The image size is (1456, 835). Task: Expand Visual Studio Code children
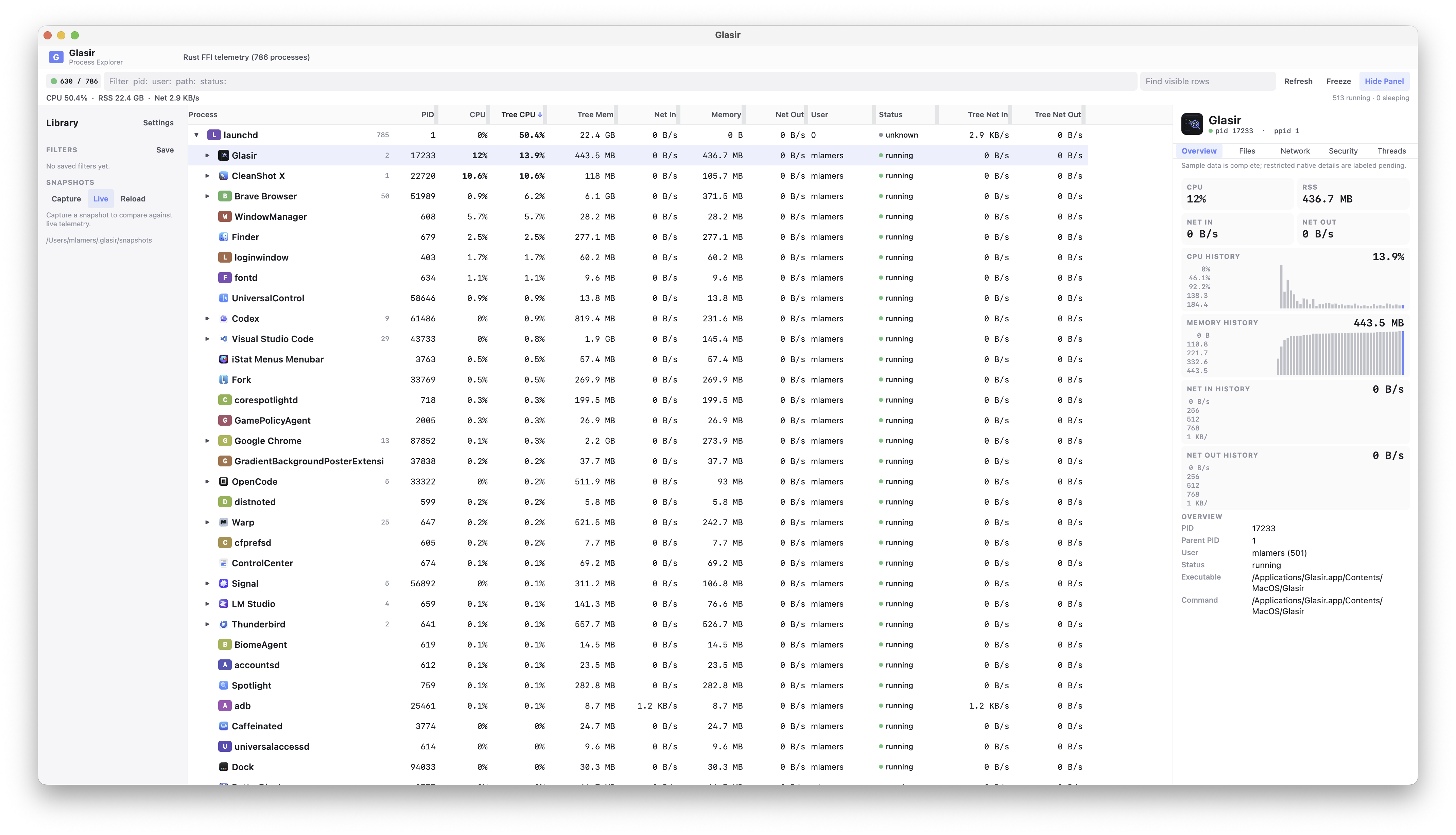(x=207, y=339)
